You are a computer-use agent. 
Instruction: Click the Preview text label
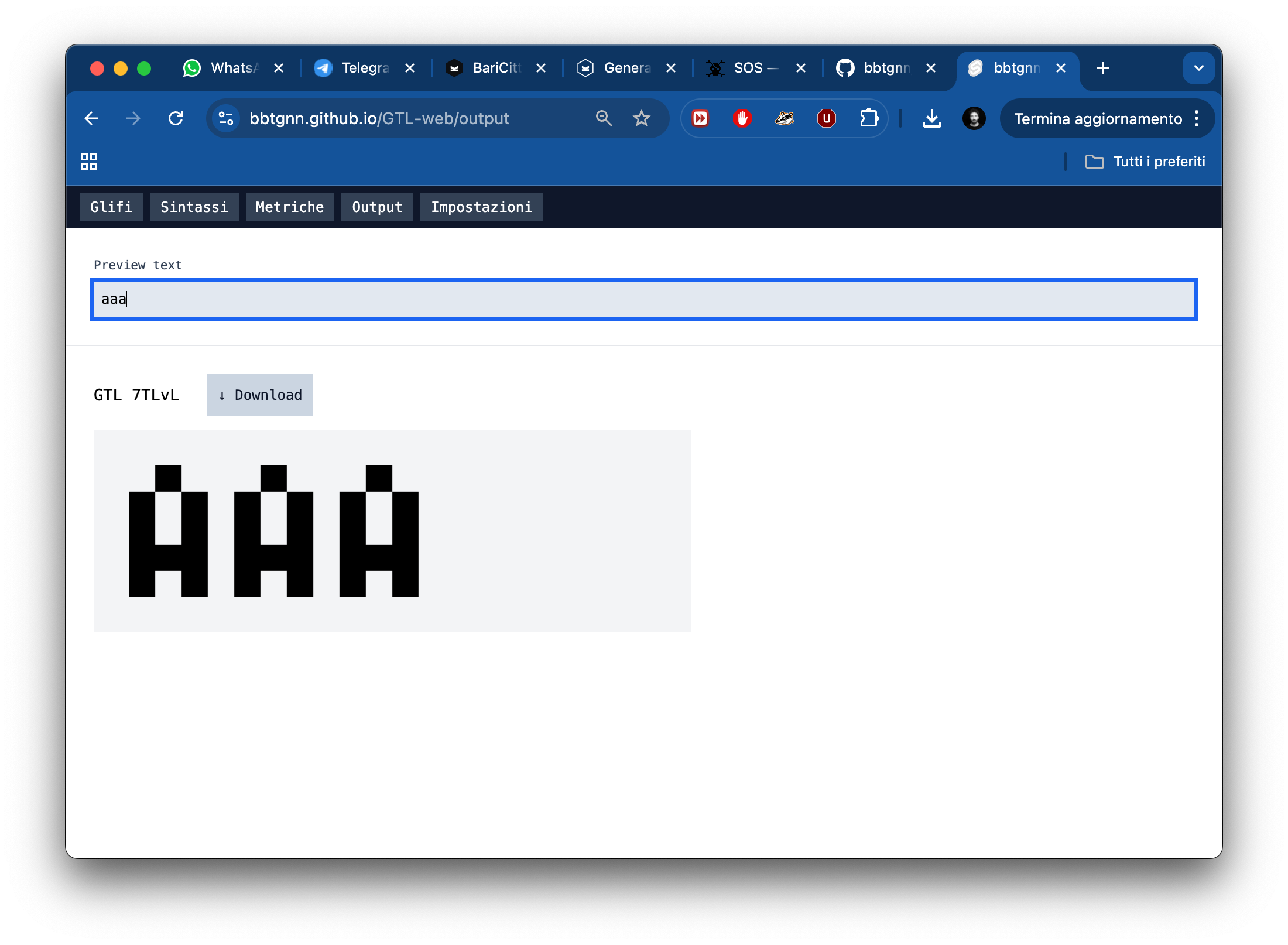tap(138, 265)
